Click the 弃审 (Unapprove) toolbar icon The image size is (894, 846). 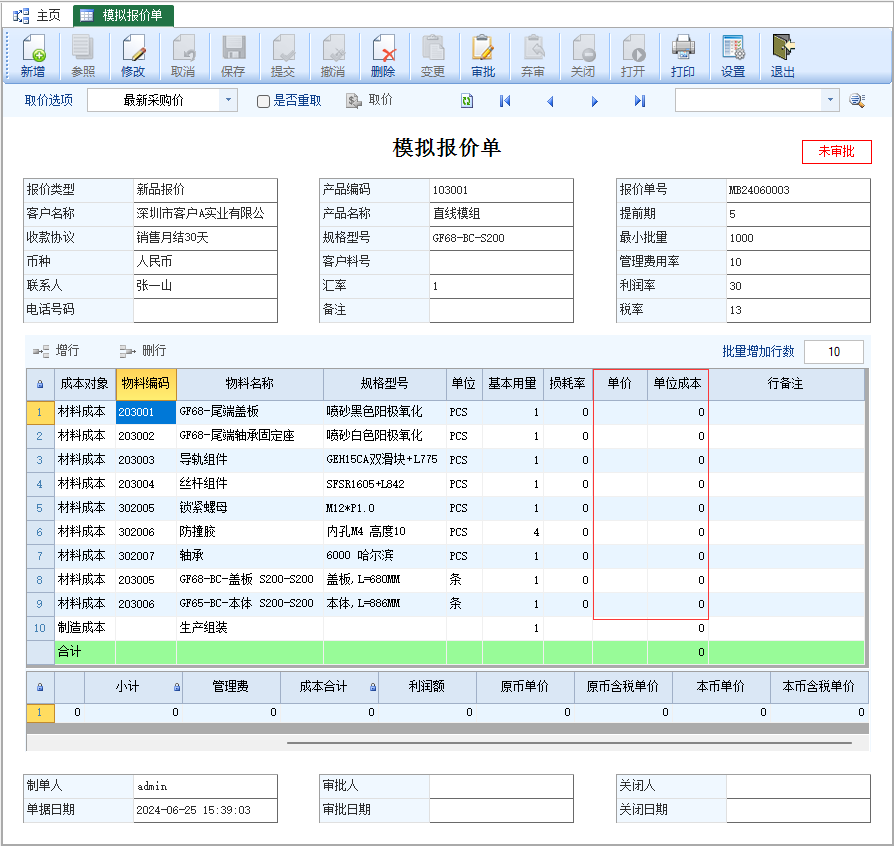coord(533,55)
